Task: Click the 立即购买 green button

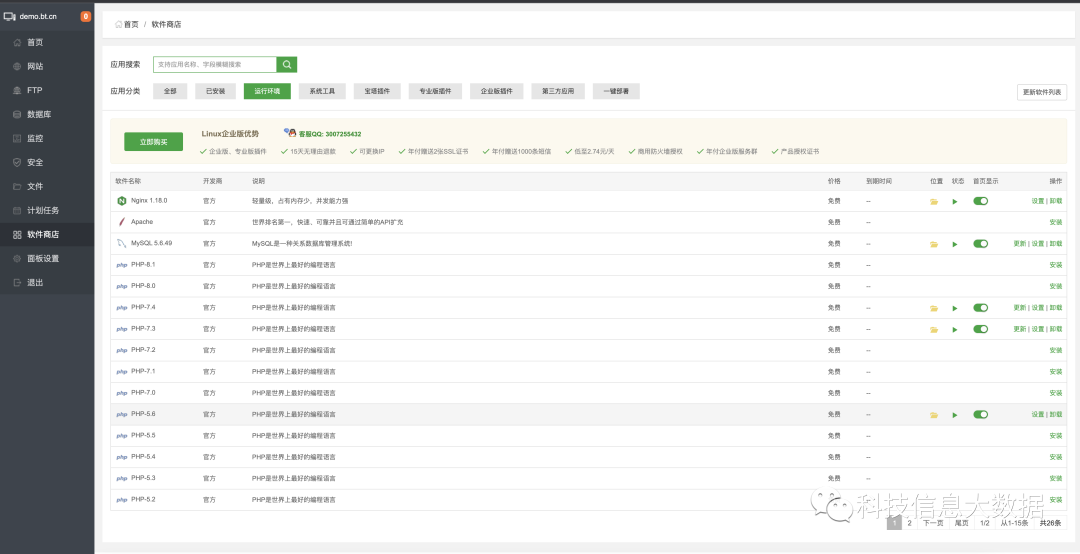Action: tap(153, 142)
